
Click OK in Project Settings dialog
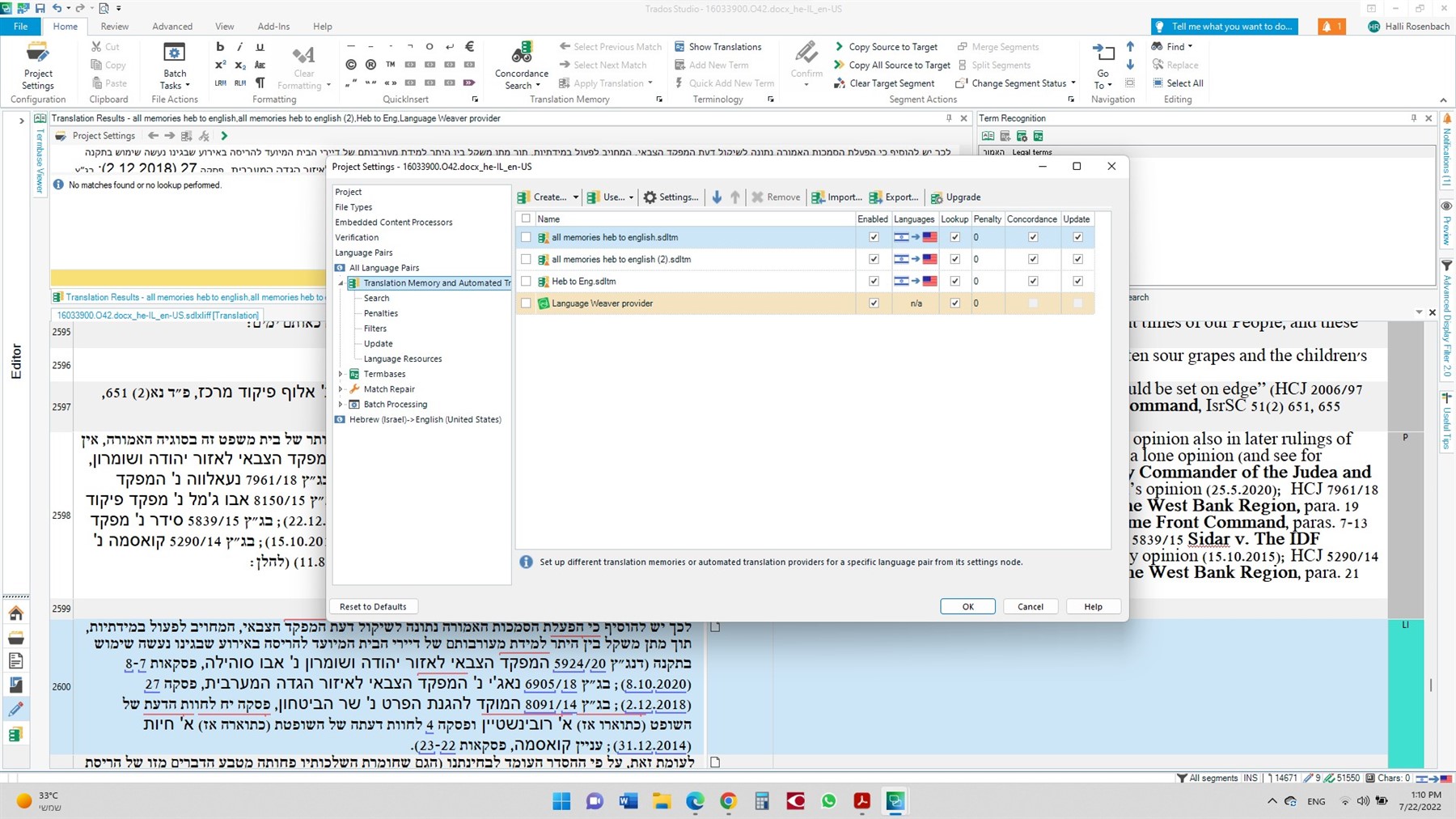click(967, 606)
